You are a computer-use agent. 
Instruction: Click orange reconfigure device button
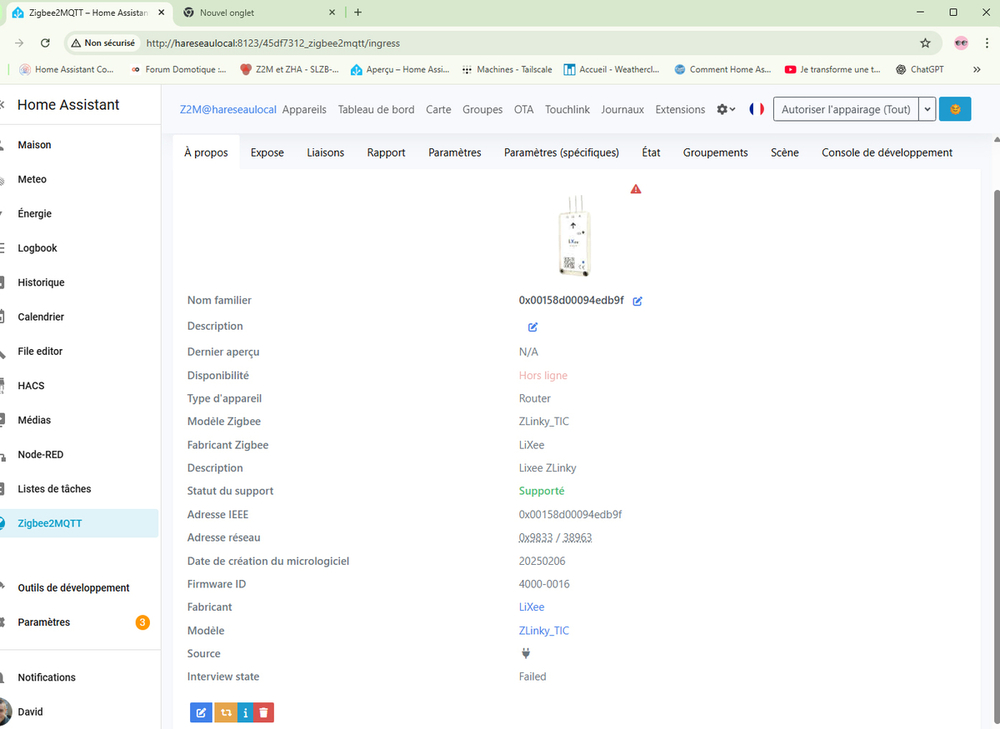pyautogui.click(x=226, y=712)
